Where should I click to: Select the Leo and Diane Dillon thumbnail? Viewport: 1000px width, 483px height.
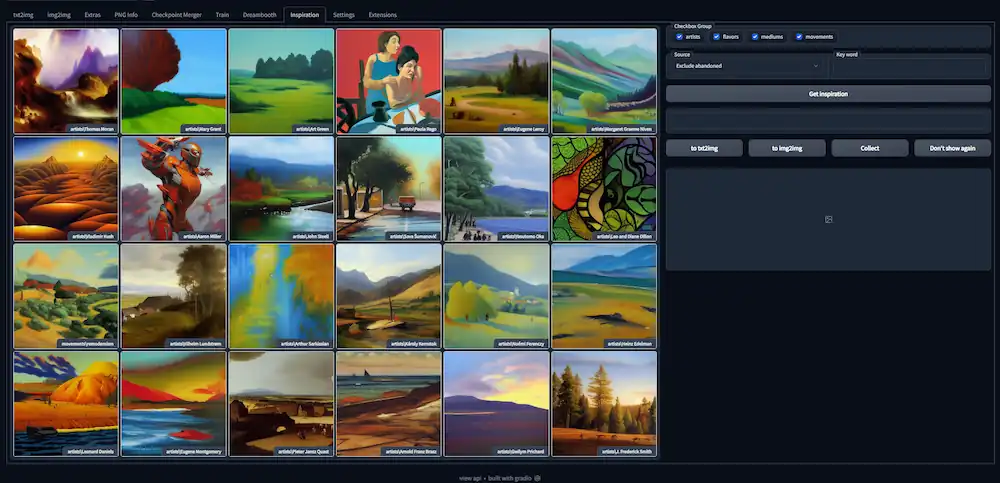(604, 188)
